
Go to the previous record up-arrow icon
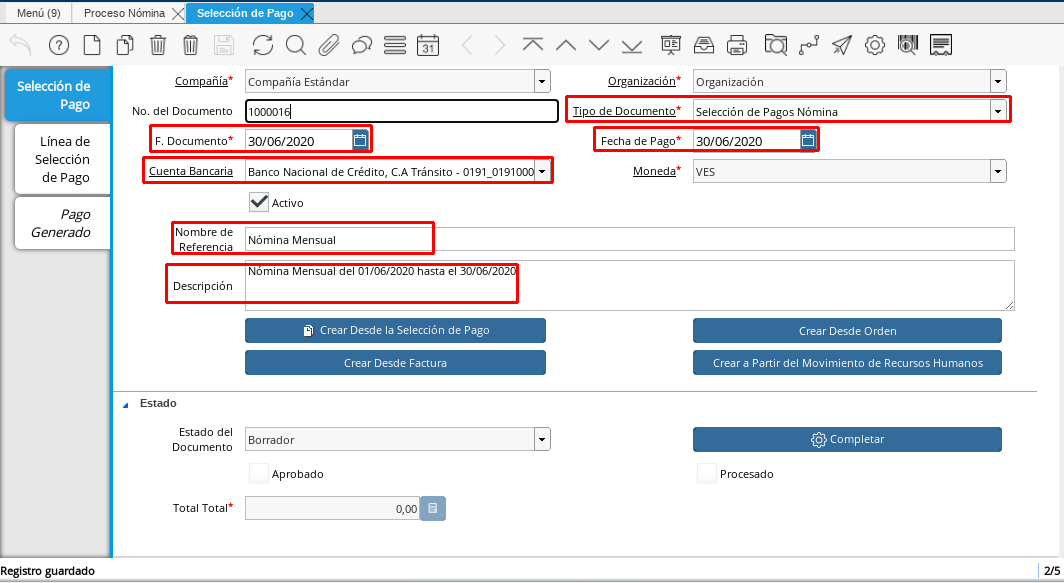pos(566,45)
